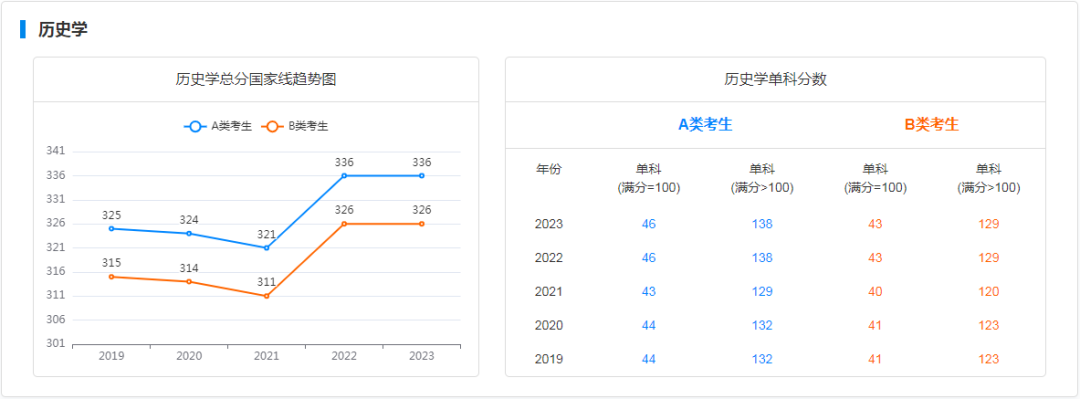Click the 2020 row value 132

(x=762, y=325)
